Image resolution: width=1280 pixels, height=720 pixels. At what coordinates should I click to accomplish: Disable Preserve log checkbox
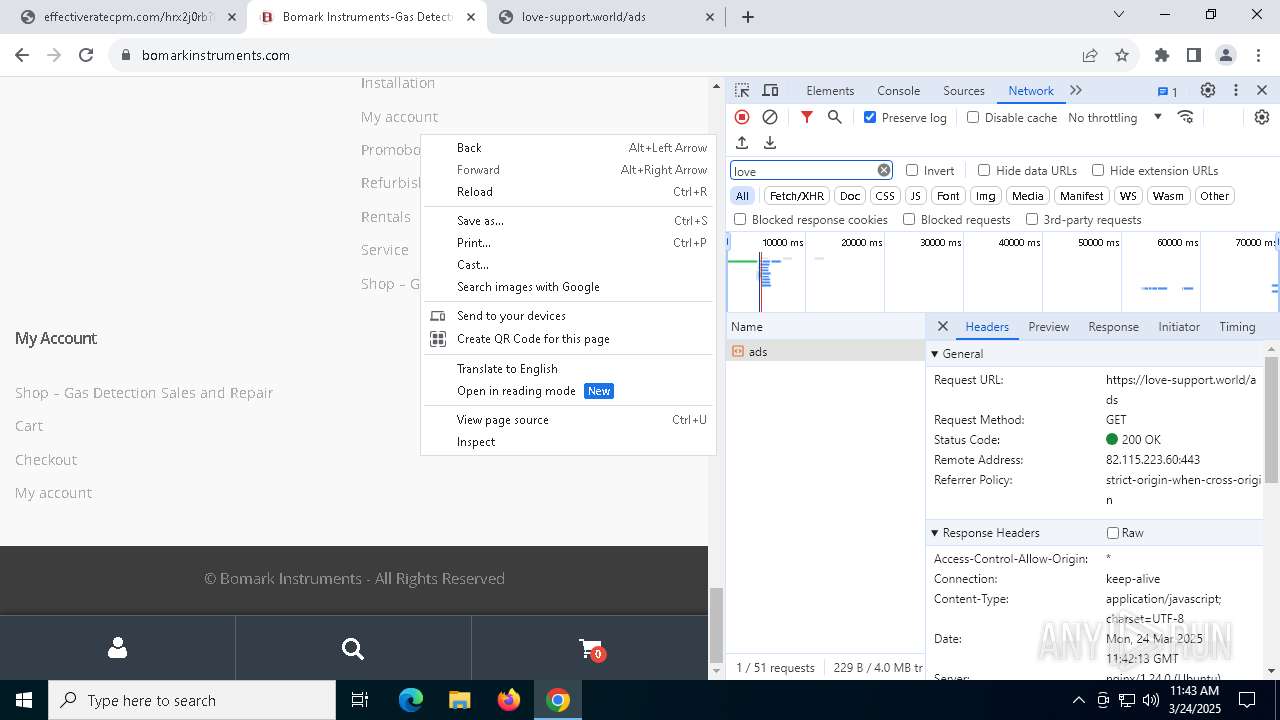(870, 117)
